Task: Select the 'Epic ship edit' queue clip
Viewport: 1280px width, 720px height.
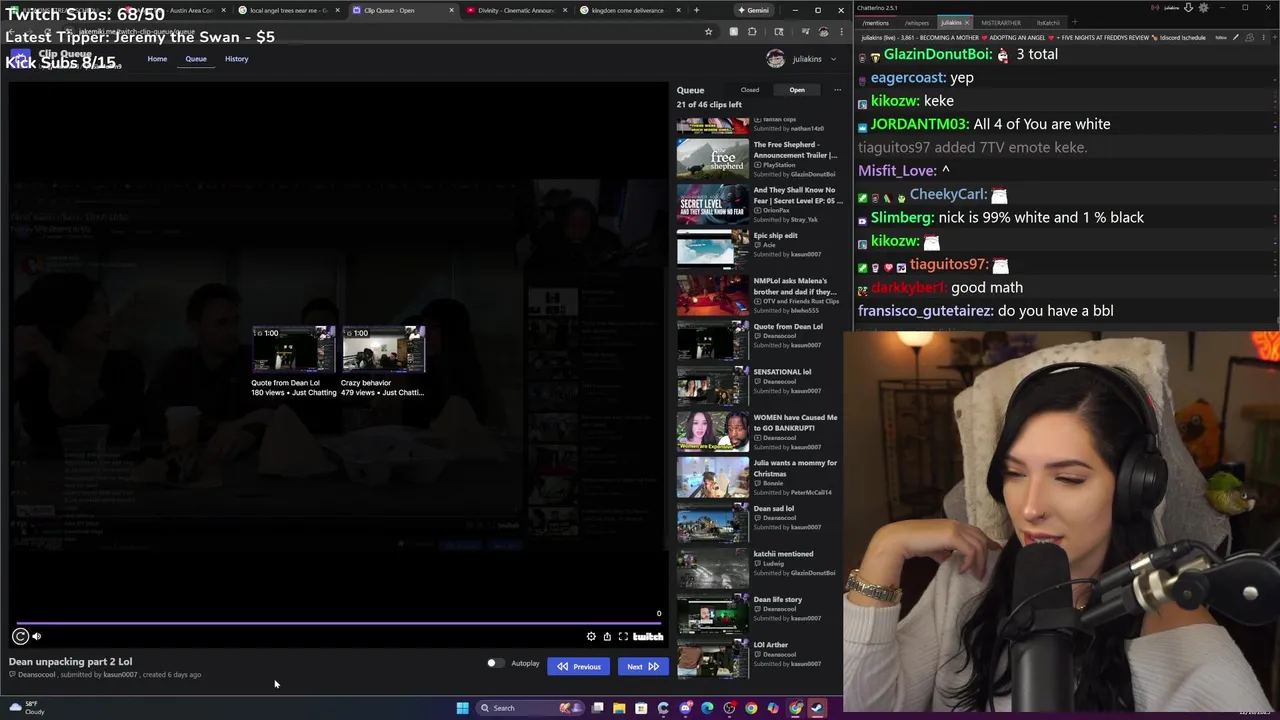Action: [x=758, y=250]
